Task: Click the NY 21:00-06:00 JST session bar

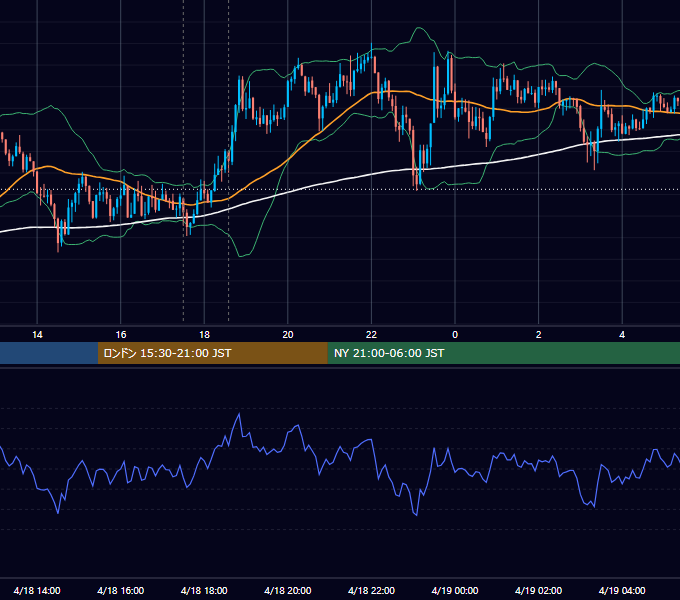Action: point(503,353)
